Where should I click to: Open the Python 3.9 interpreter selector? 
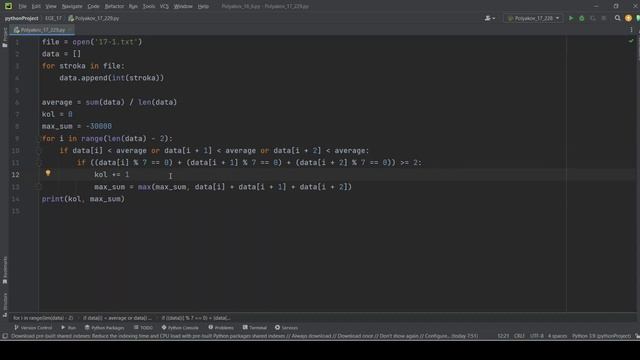pos(602,336)
